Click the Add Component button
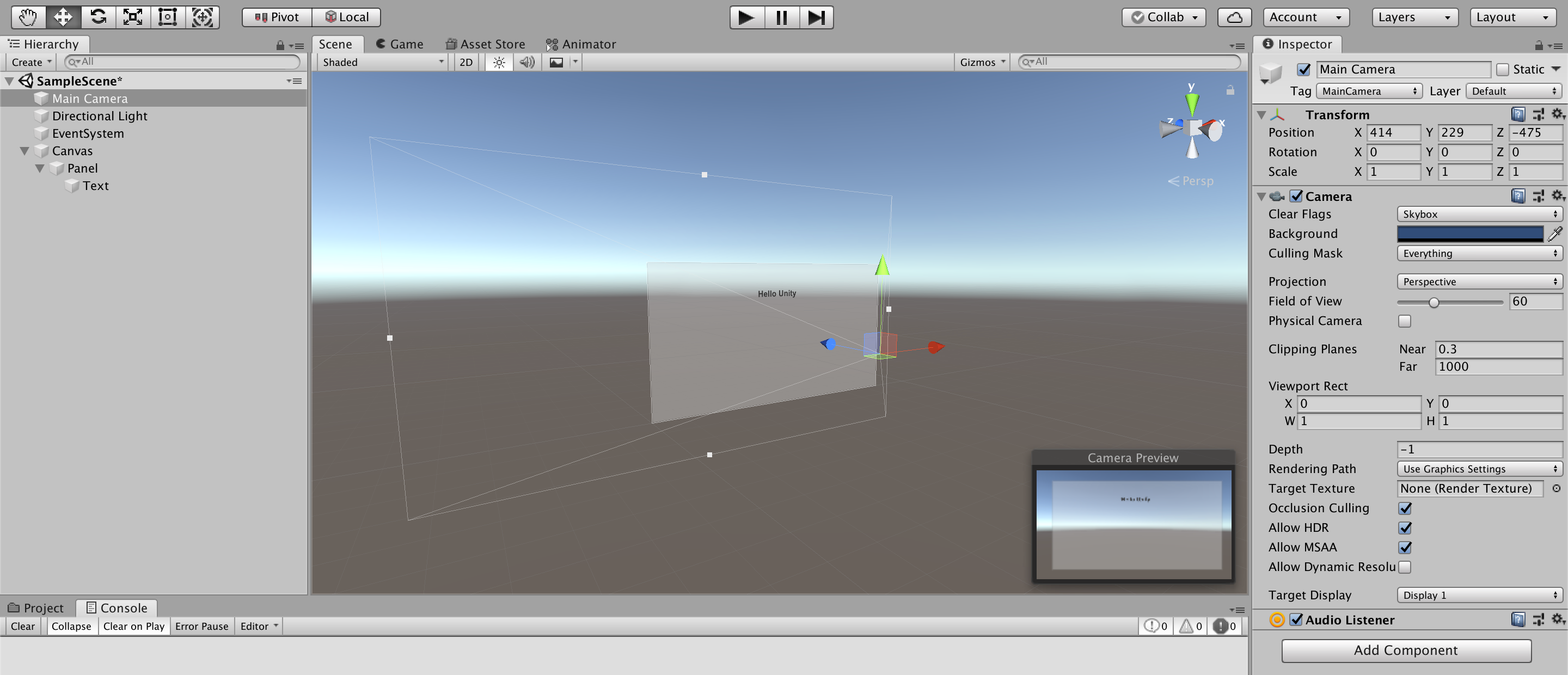The height and width of the screenshot is (675, 1568). coord(1405,650)
